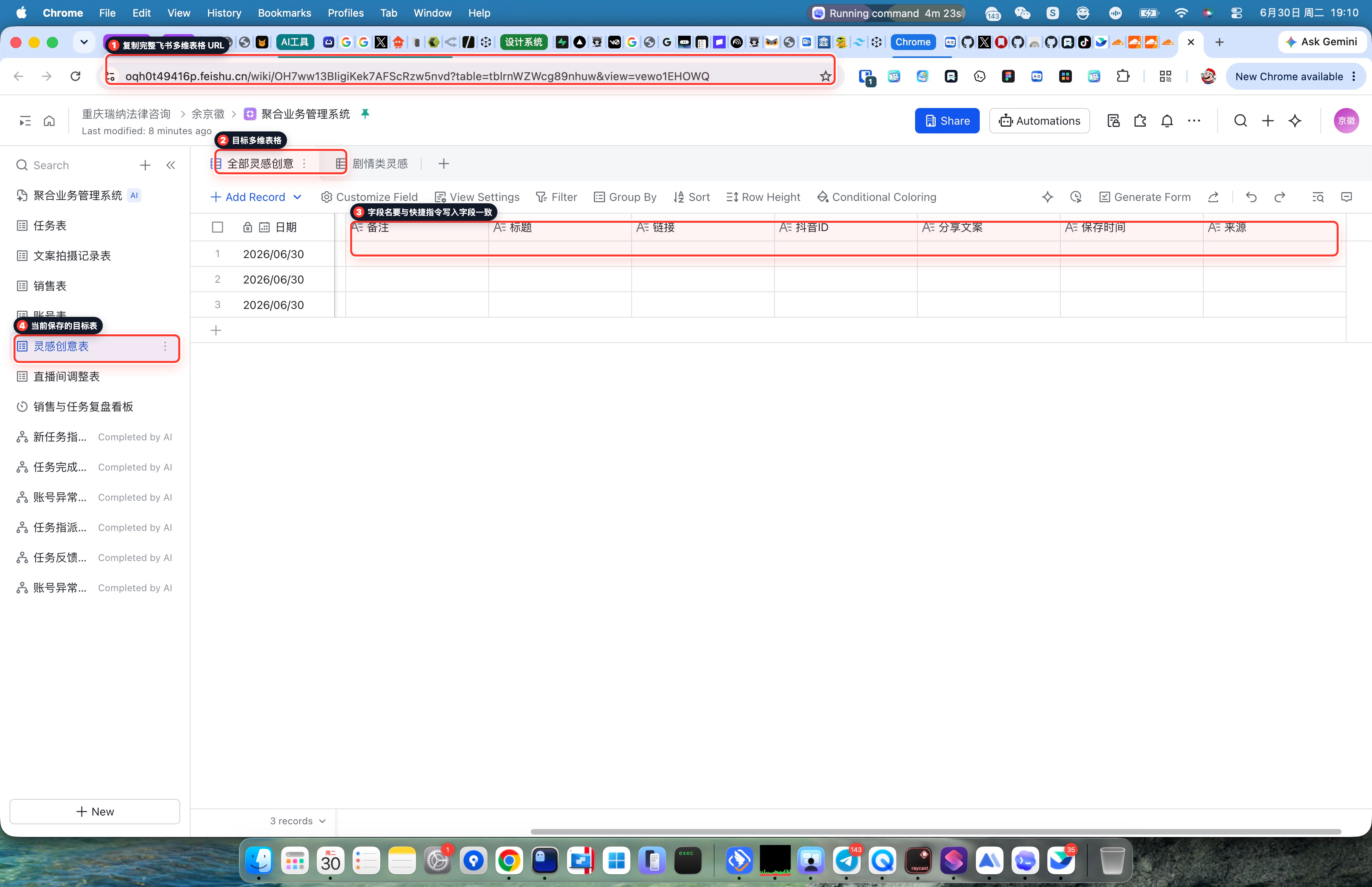Open the user avatar 京徽

coord(1346,120)
